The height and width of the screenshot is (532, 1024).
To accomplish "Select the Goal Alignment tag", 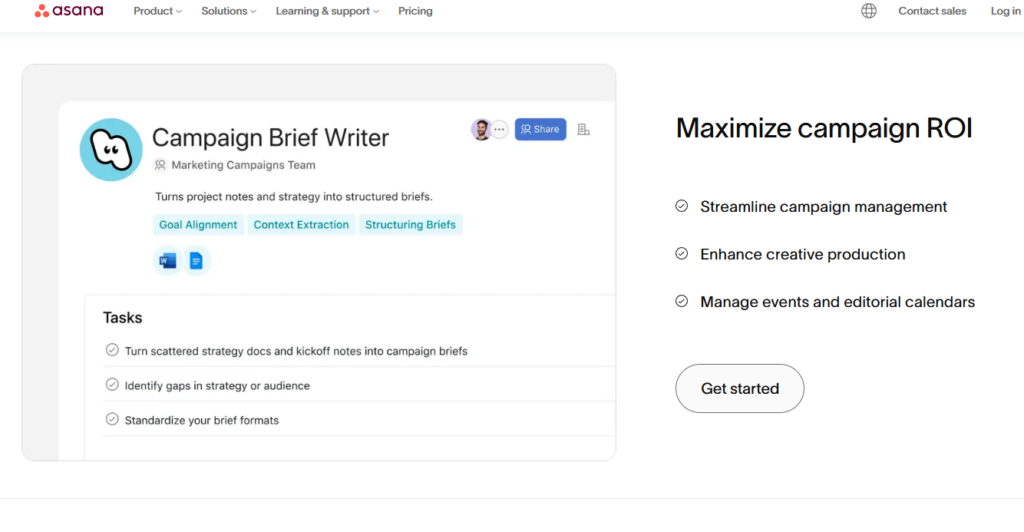I will 198,225.
